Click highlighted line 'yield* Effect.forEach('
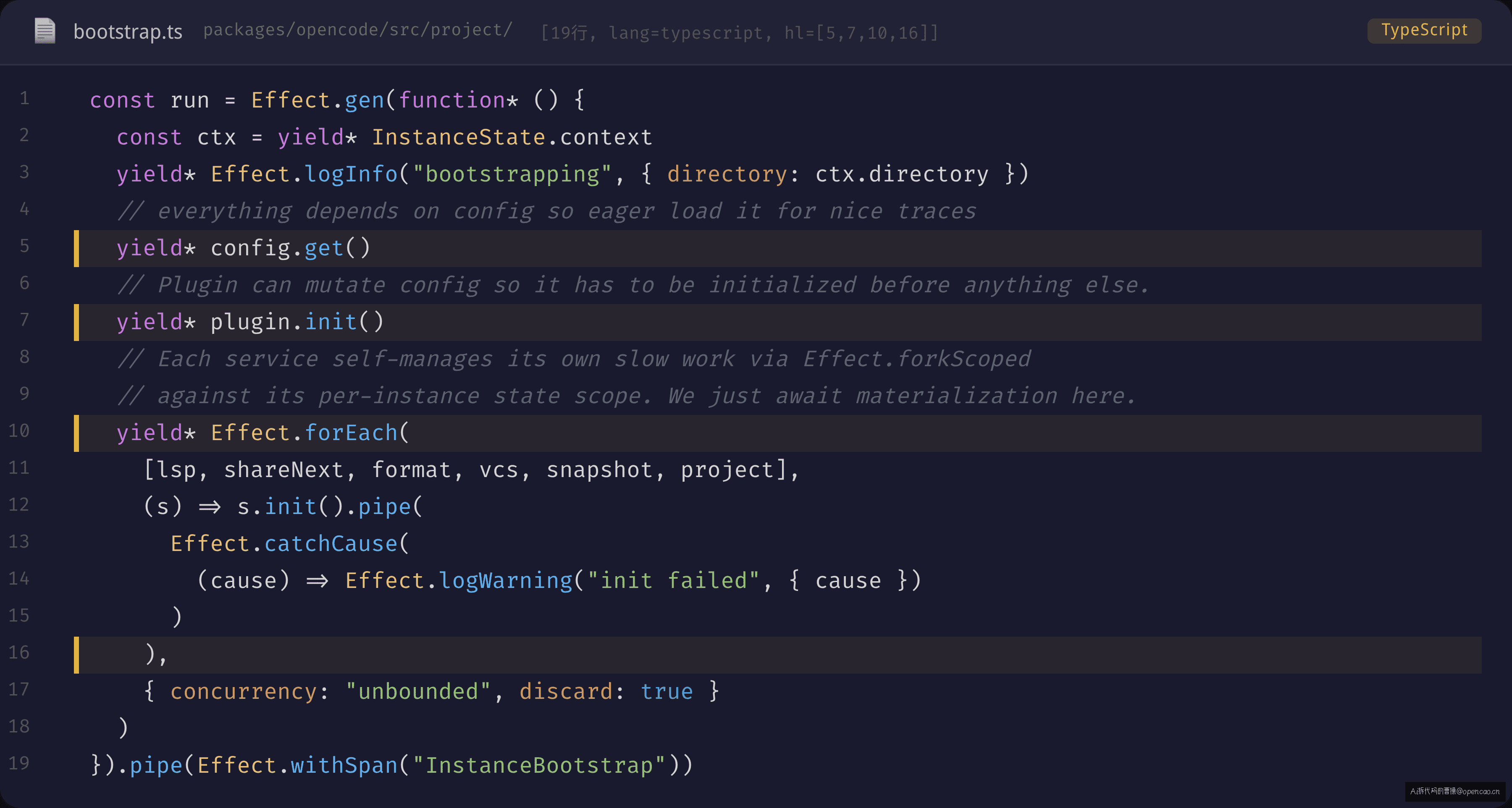The width and height of the screenshot is (1512, 808). 778,433
